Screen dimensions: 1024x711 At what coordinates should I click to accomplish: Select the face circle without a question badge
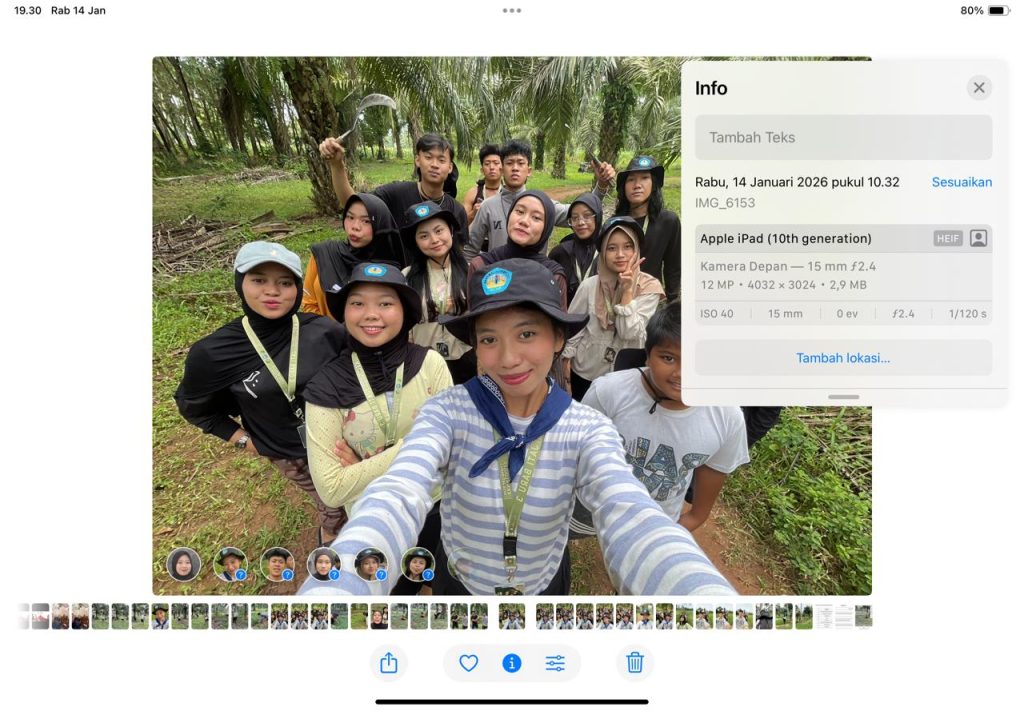click(x=183, y=565)
